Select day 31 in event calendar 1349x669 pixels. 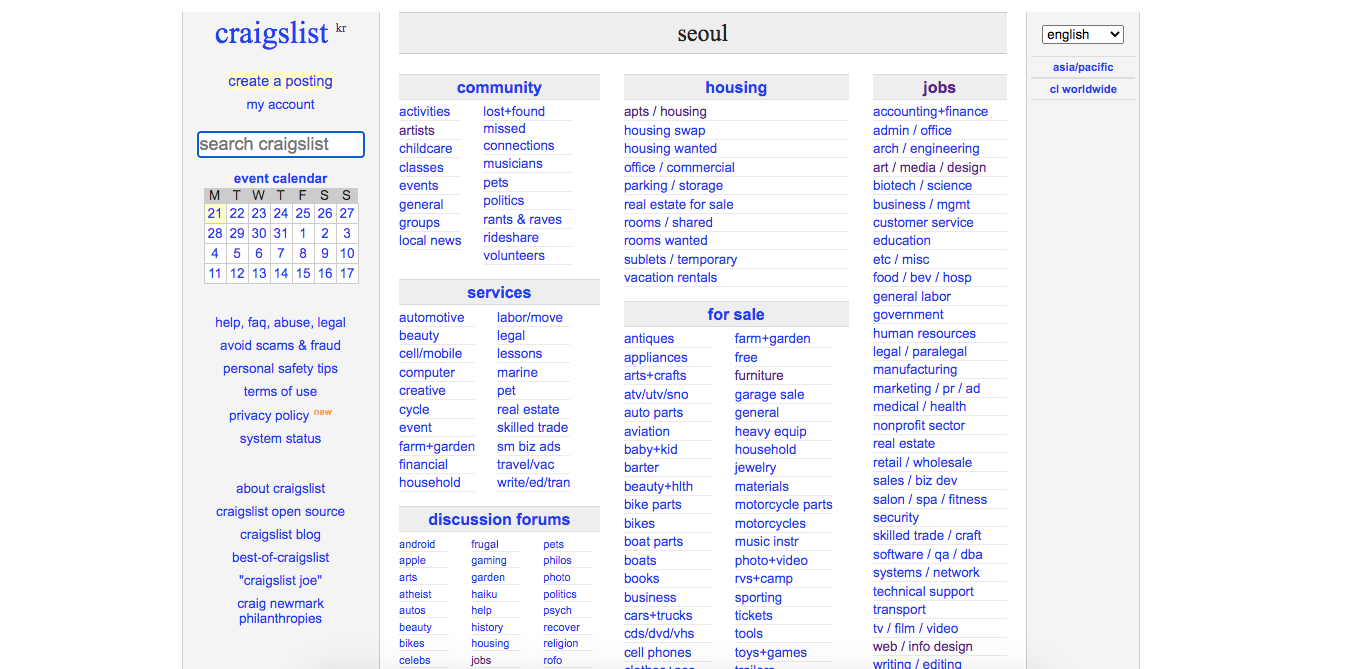tap(281, 233)
